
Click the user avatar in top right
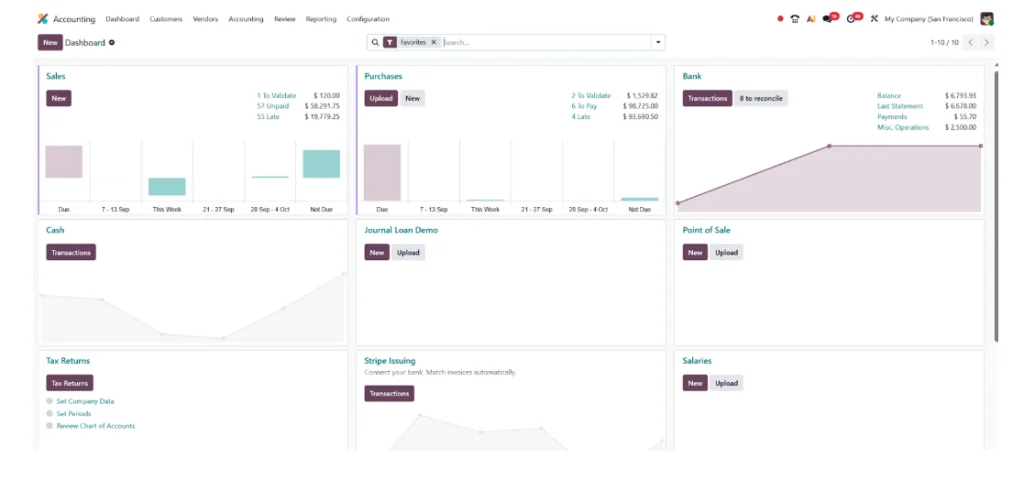point(987,19)
